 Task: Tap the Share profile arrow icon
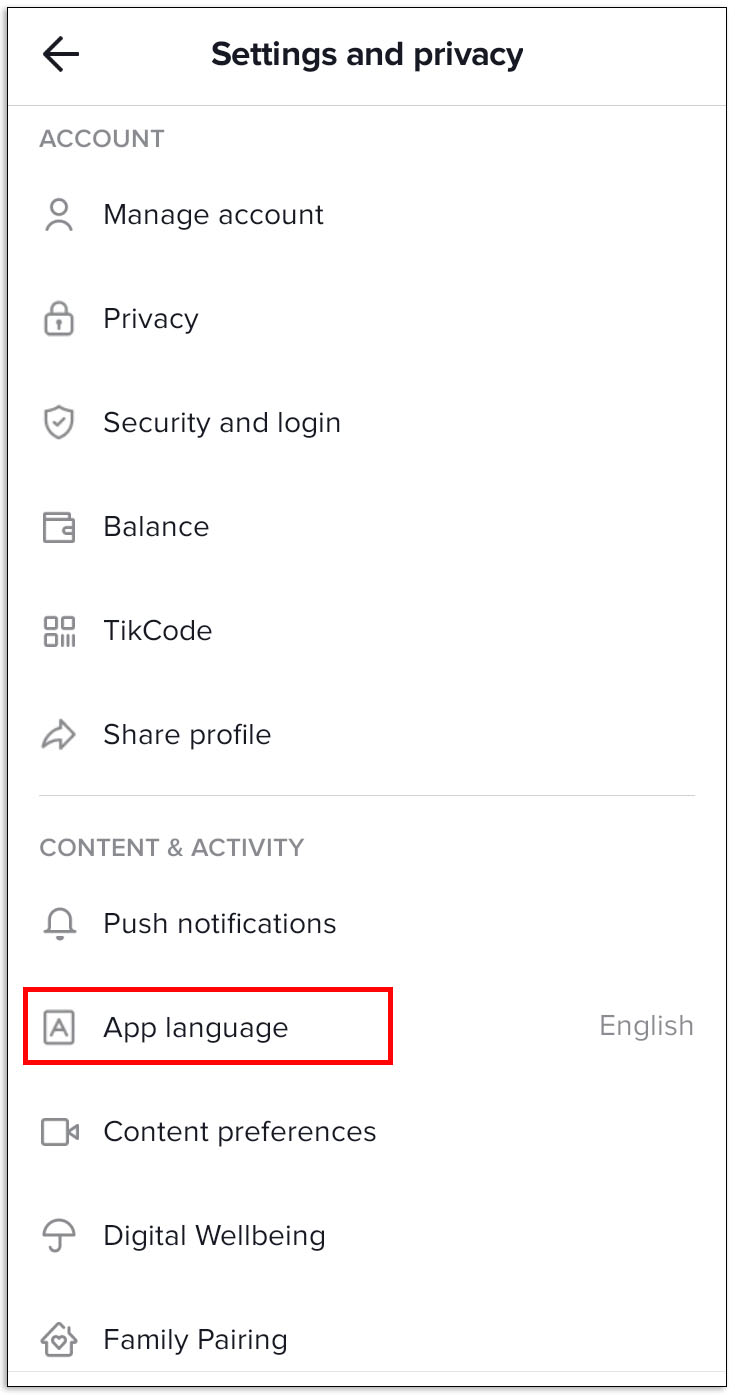click(59, 735)
